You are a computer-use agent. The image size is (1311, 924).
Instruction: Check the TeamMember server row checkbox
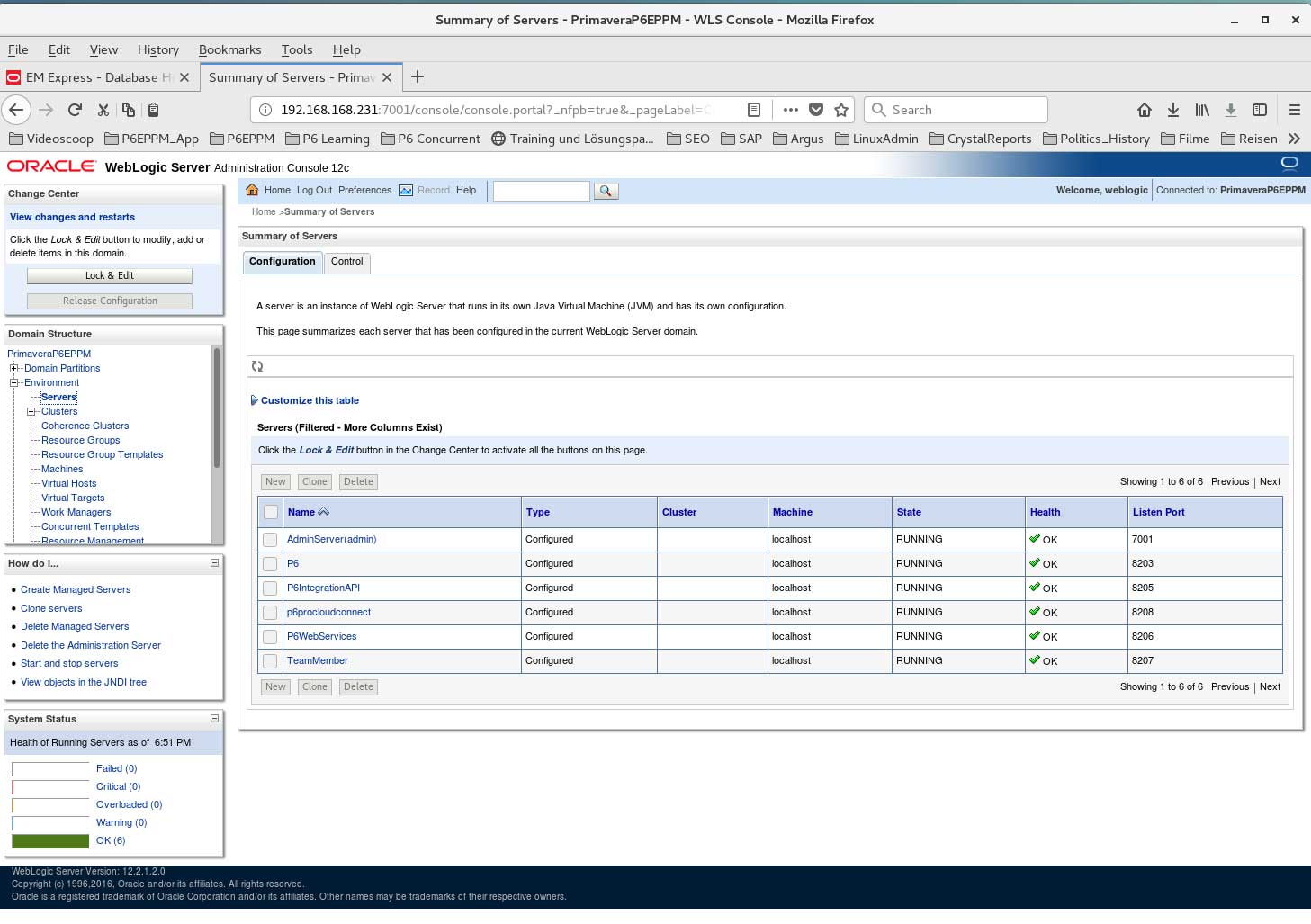pyautogui.click(x=270, y=661)
